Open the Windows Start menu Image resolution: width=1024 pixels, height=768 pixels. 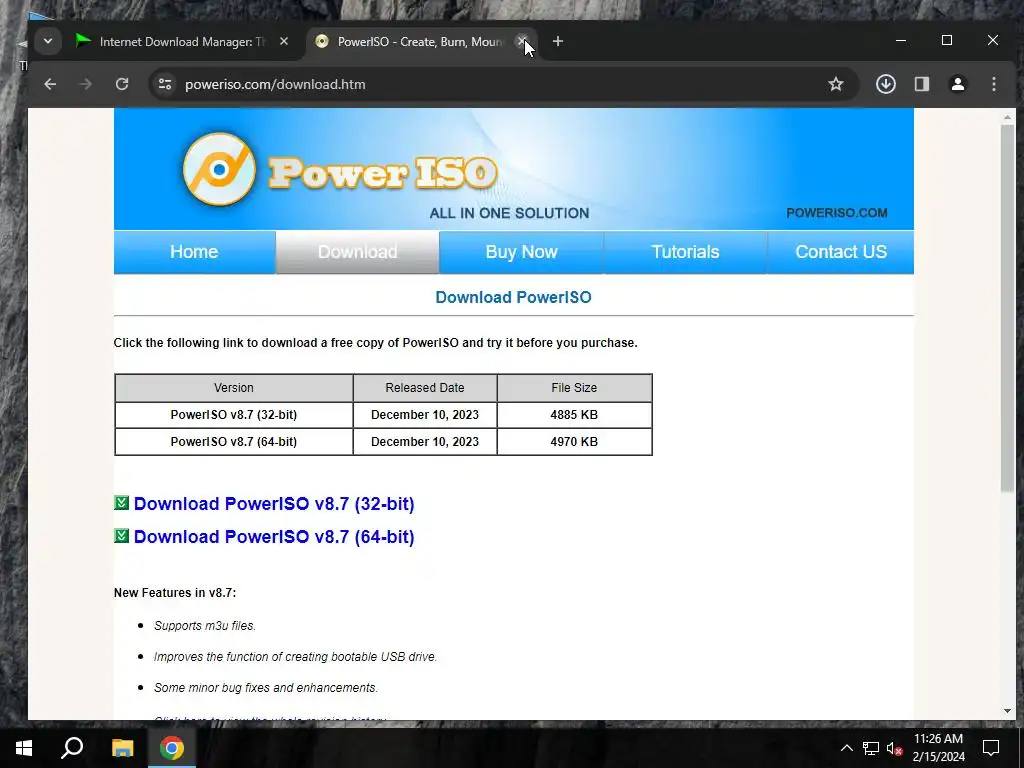coord(24,748)
